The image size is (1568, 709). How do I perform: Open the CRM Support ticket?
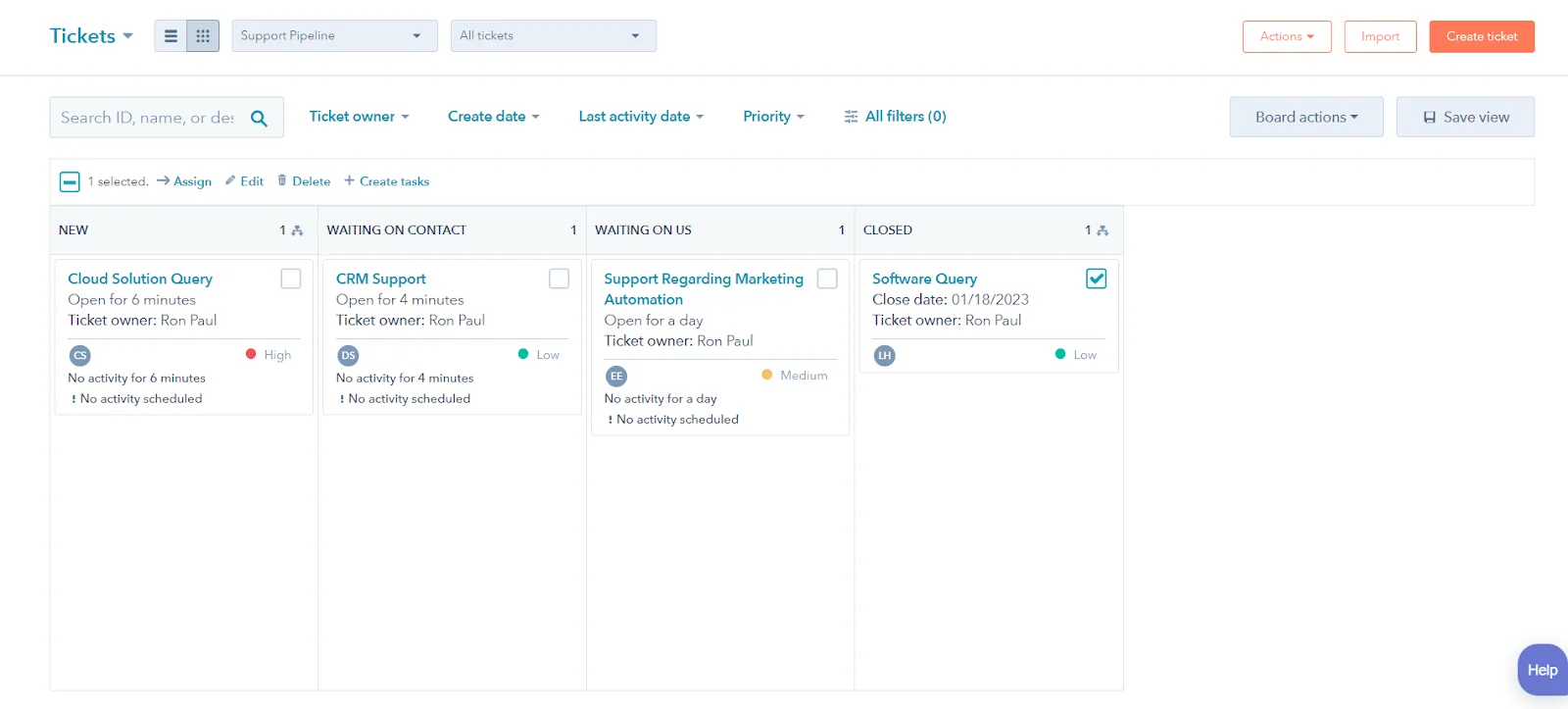tap(381, 279)
